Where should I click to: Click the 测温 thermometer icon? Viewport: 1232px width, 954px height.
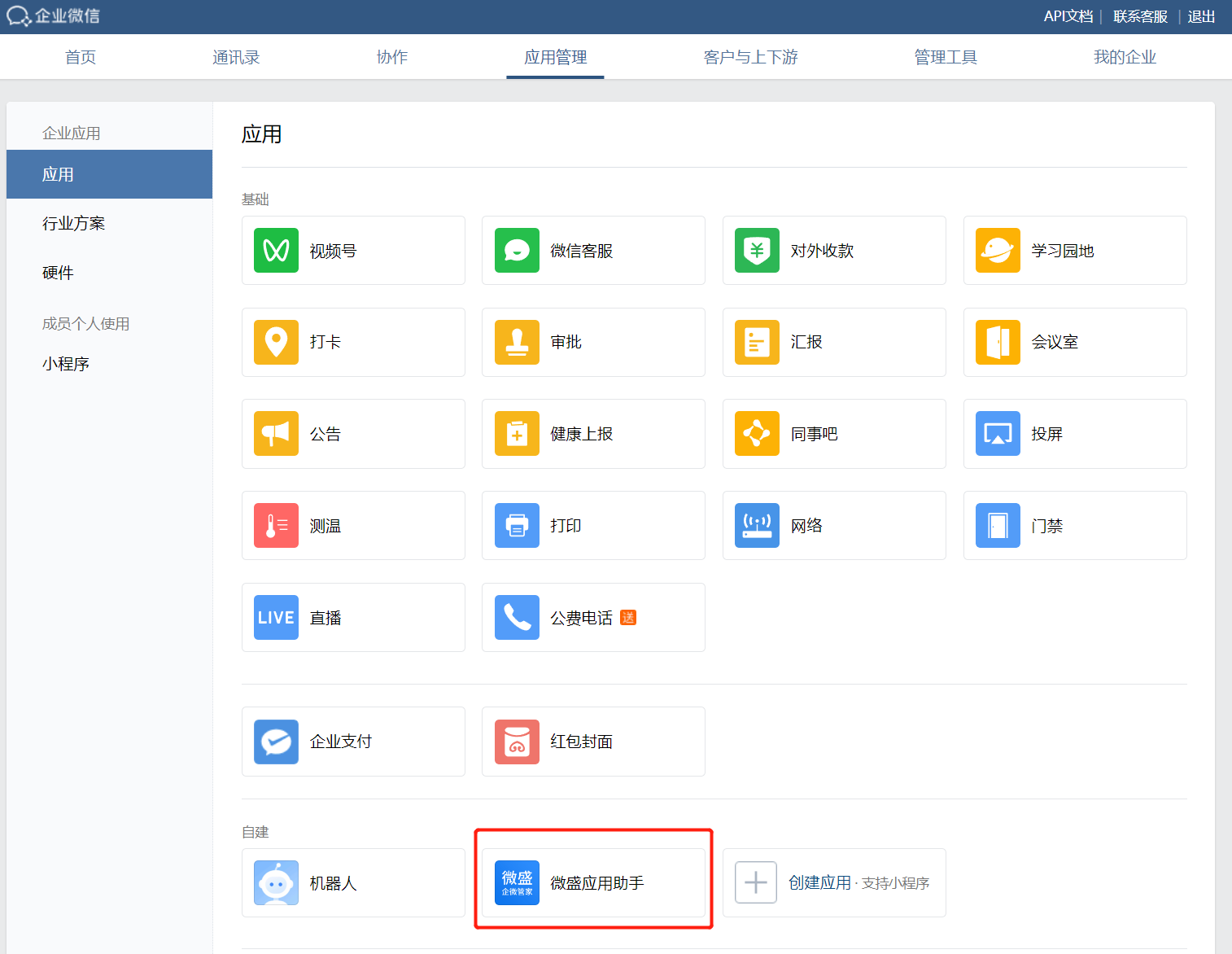click(276, 525)
